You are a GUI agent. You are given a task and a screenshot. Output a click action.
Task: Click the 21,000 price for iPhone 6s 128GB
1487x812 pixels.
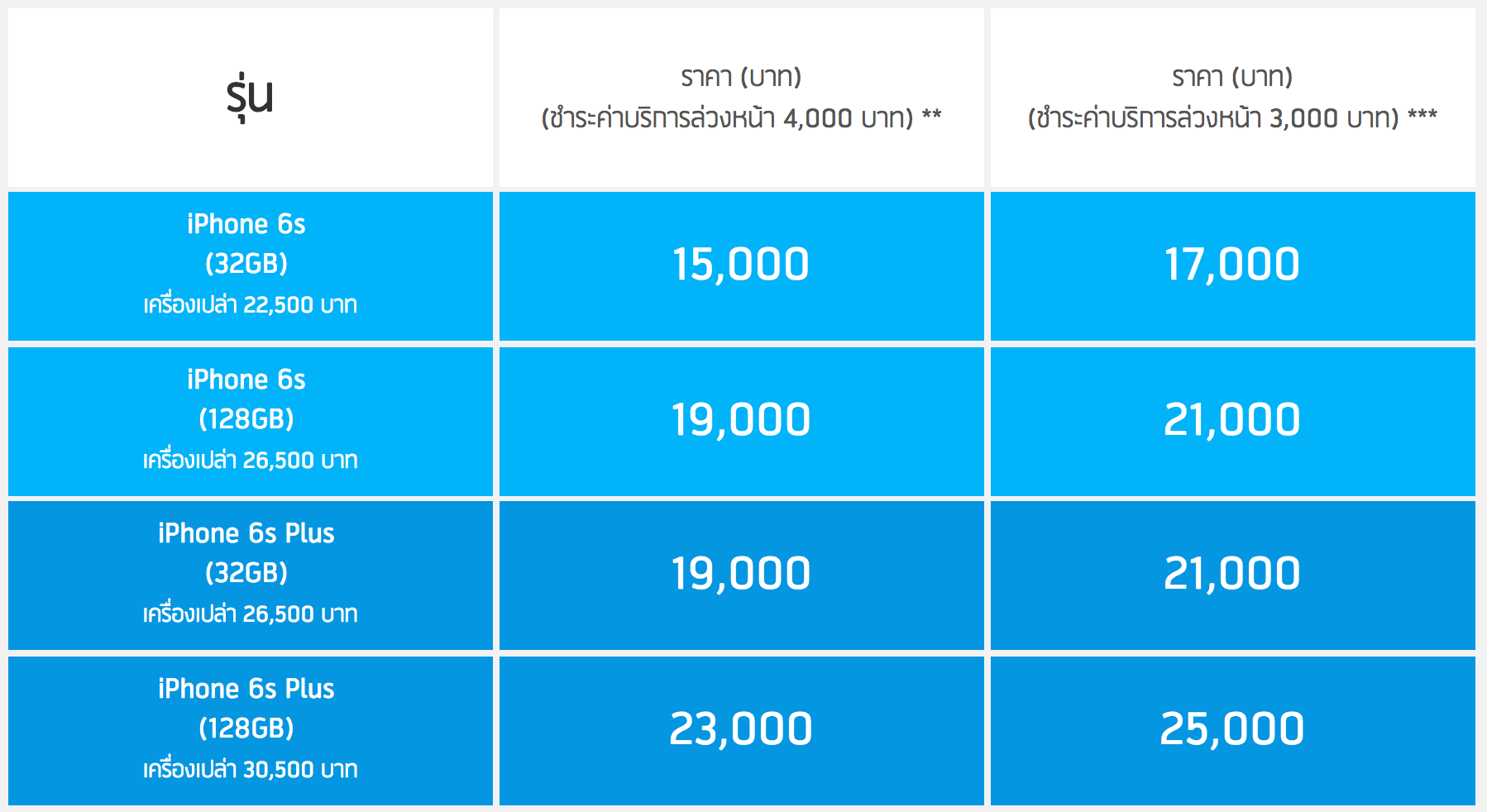point(1232,420)
